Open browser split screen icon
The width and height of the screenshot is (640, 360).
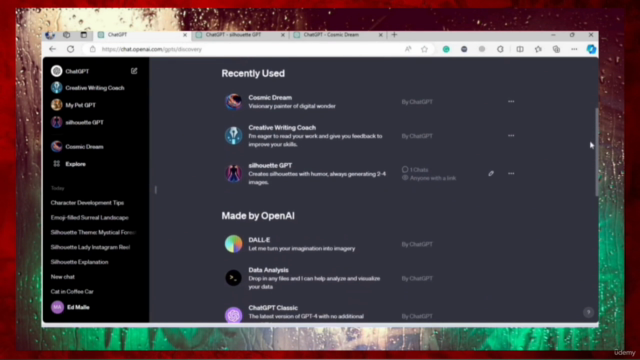pyautogui.click(x=520, y=49)
